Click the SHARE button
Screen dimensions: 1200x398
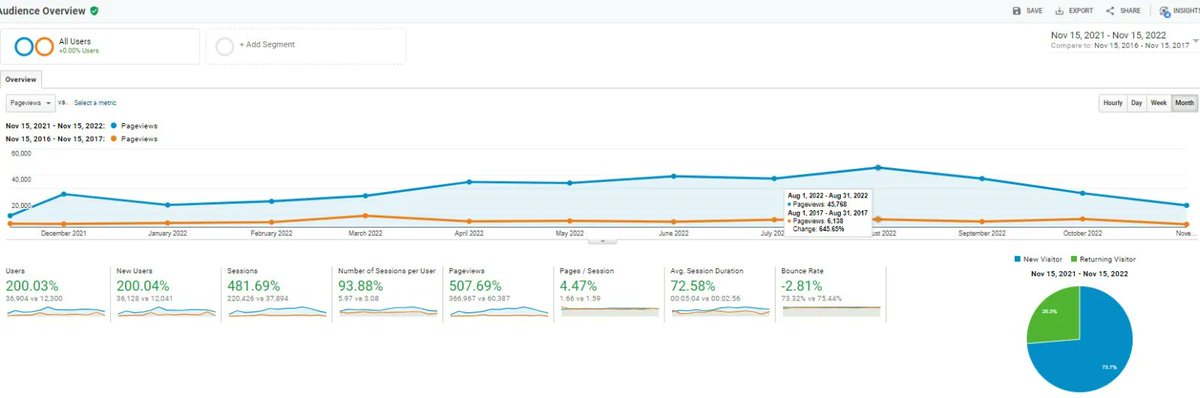[1123, 10]
